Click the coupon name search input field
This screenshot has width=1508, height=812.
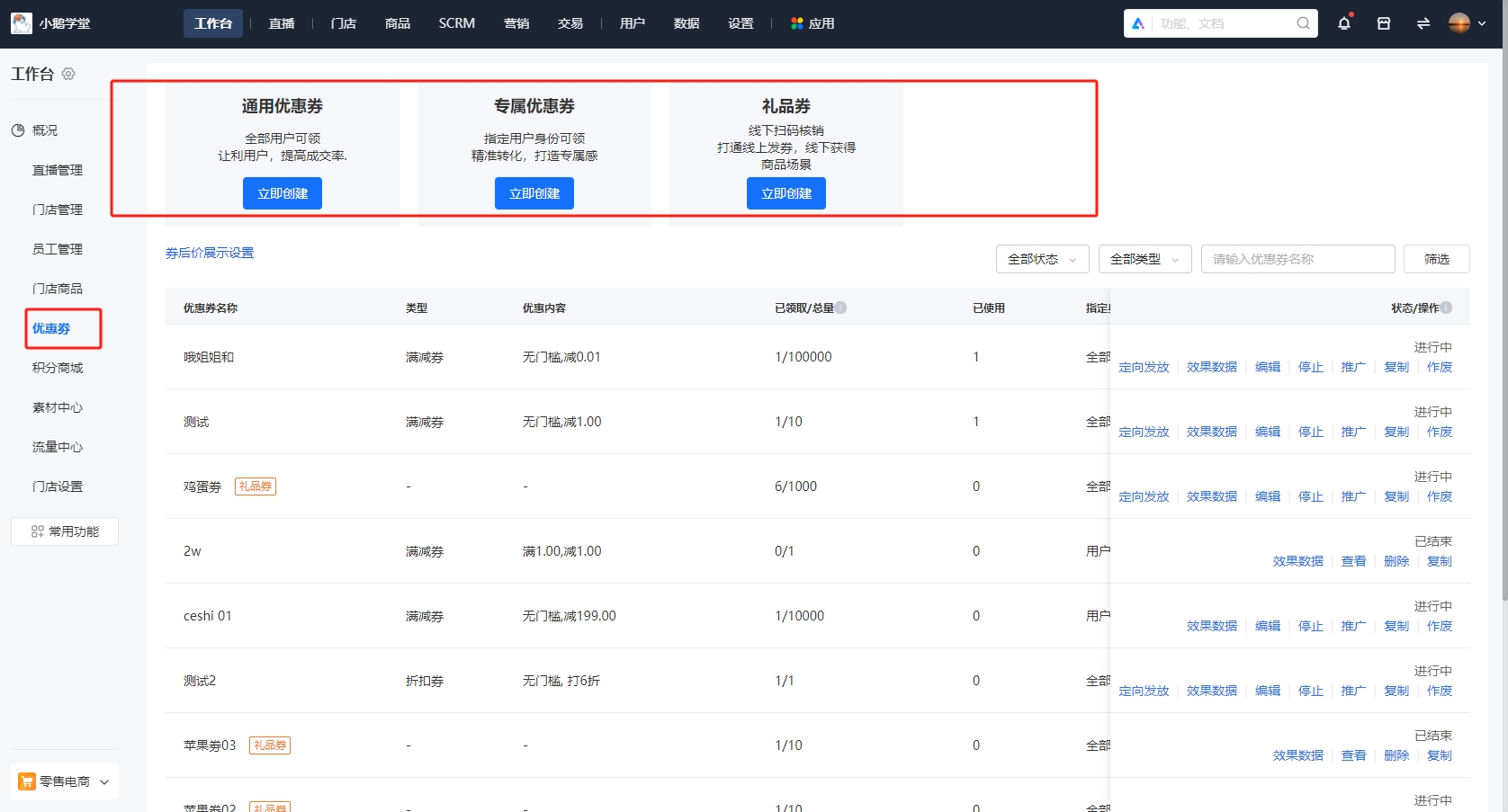1297,259
